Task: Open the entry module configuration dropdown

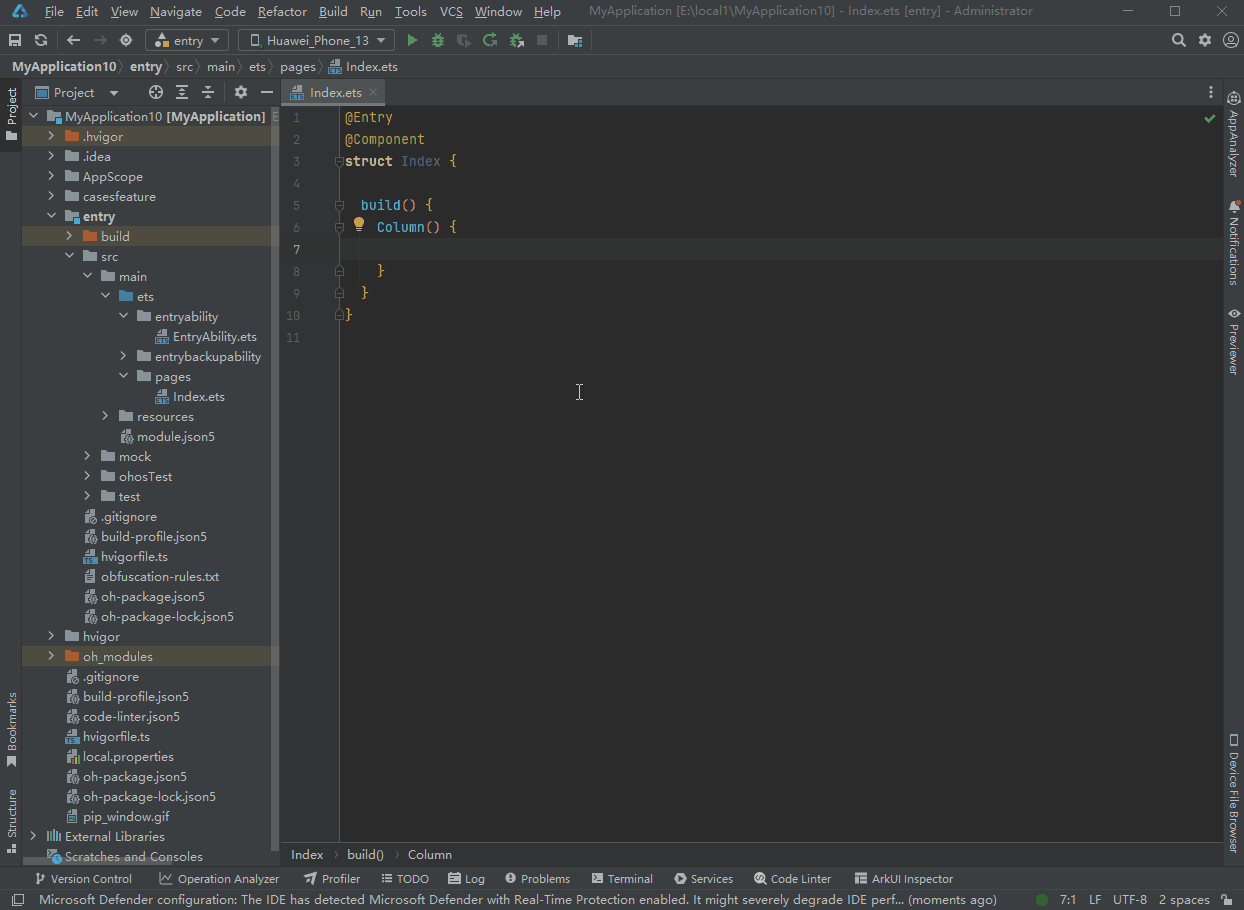Action: (187, 40)
